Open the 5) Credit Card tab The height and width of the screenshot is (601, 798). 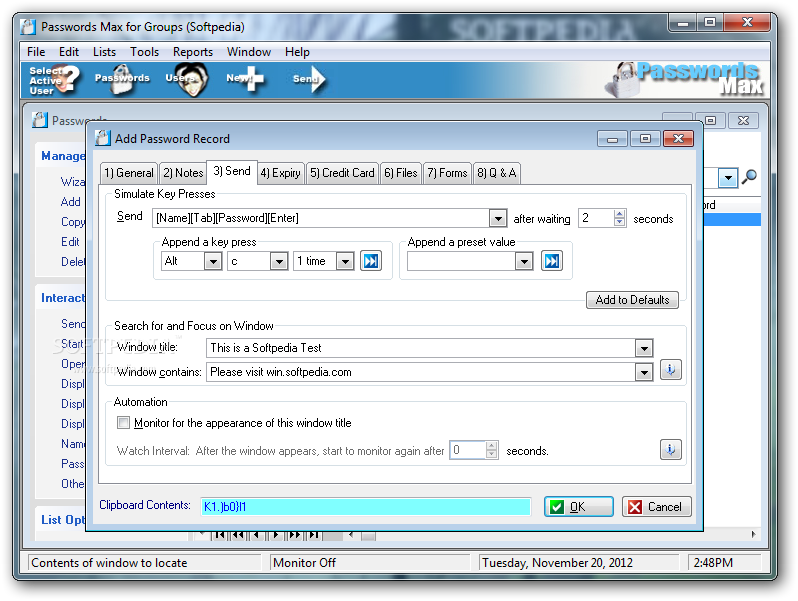coord(342,174)
